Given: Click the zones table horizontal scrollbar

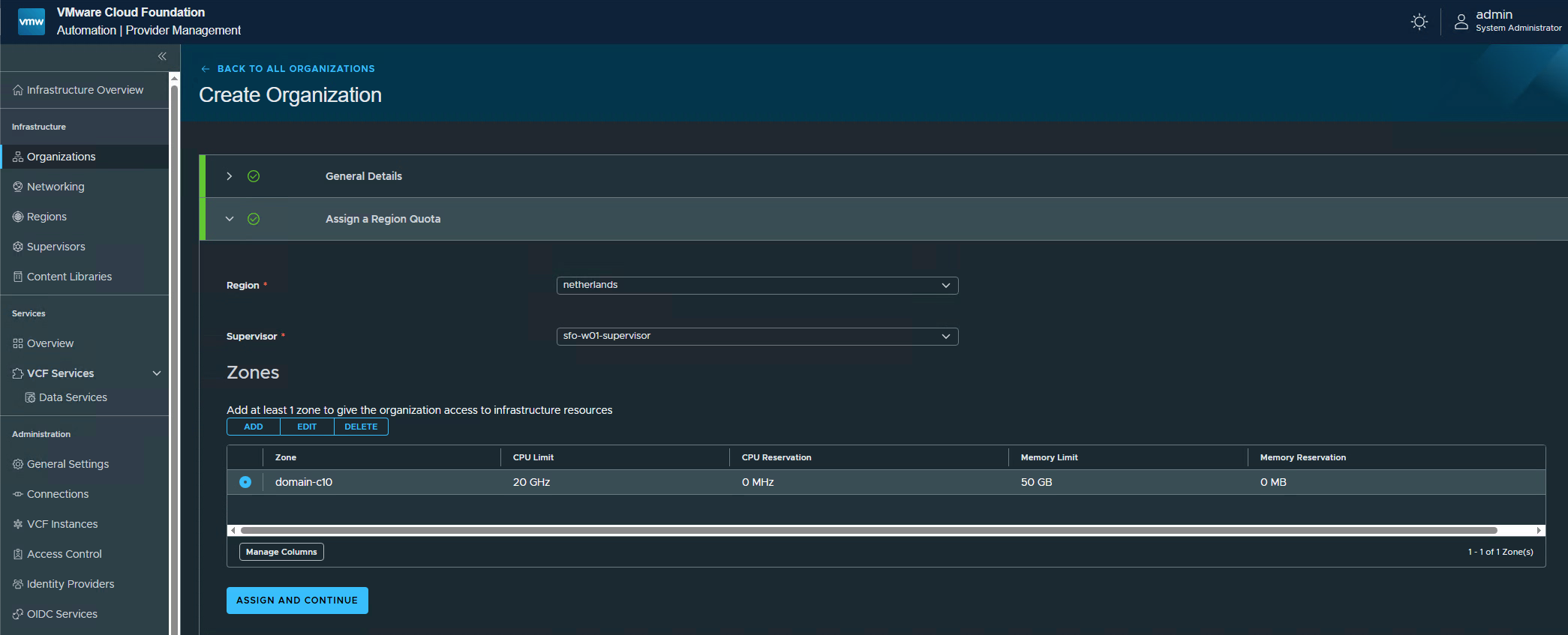Looking at the screenshot, I should pyautogui.click(x=869, y=530).
